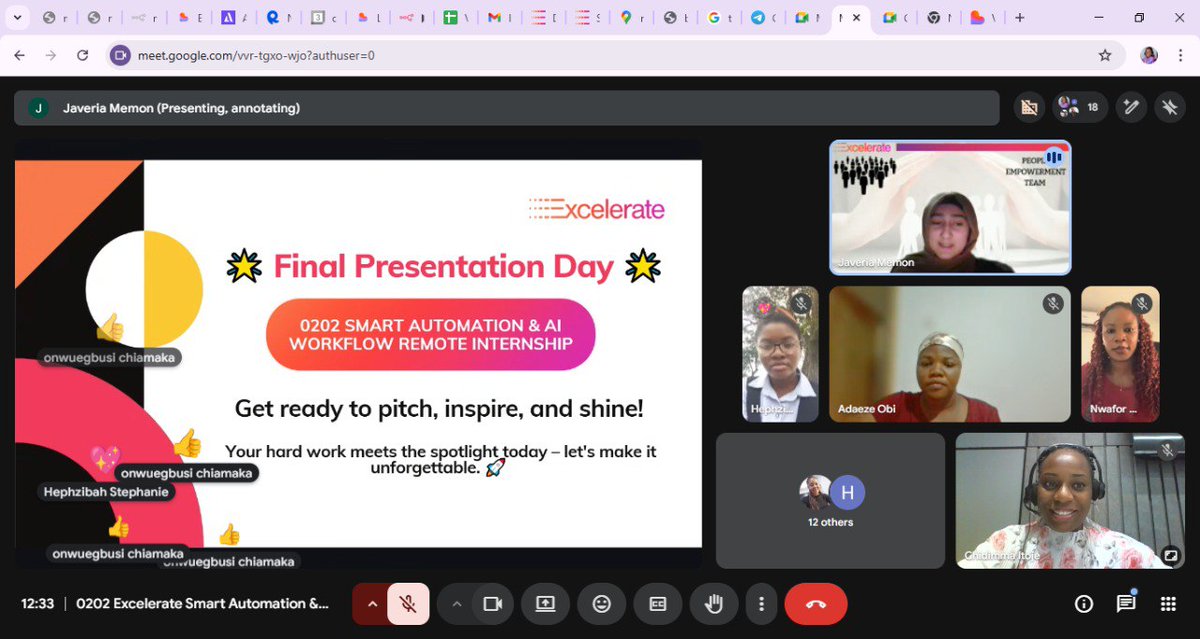
Task: Toggle the camera on or off
Action: point(492,604)
